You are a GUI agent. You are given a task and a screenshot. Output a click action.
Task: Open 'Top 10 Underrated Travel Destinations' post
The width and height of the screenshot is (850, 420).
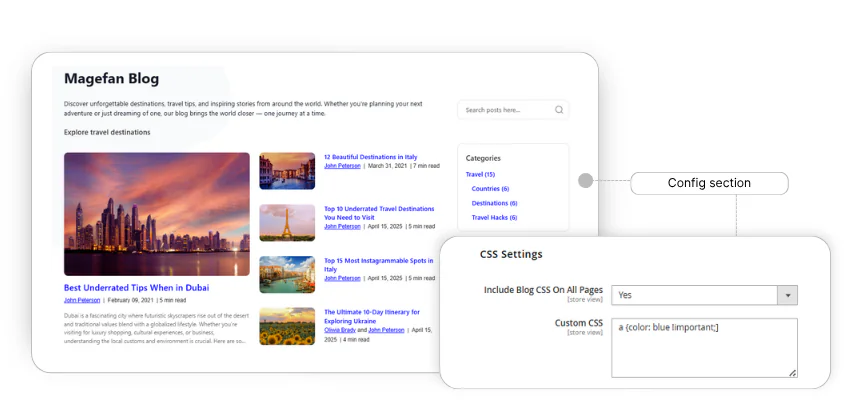click(x=379, y=213)
